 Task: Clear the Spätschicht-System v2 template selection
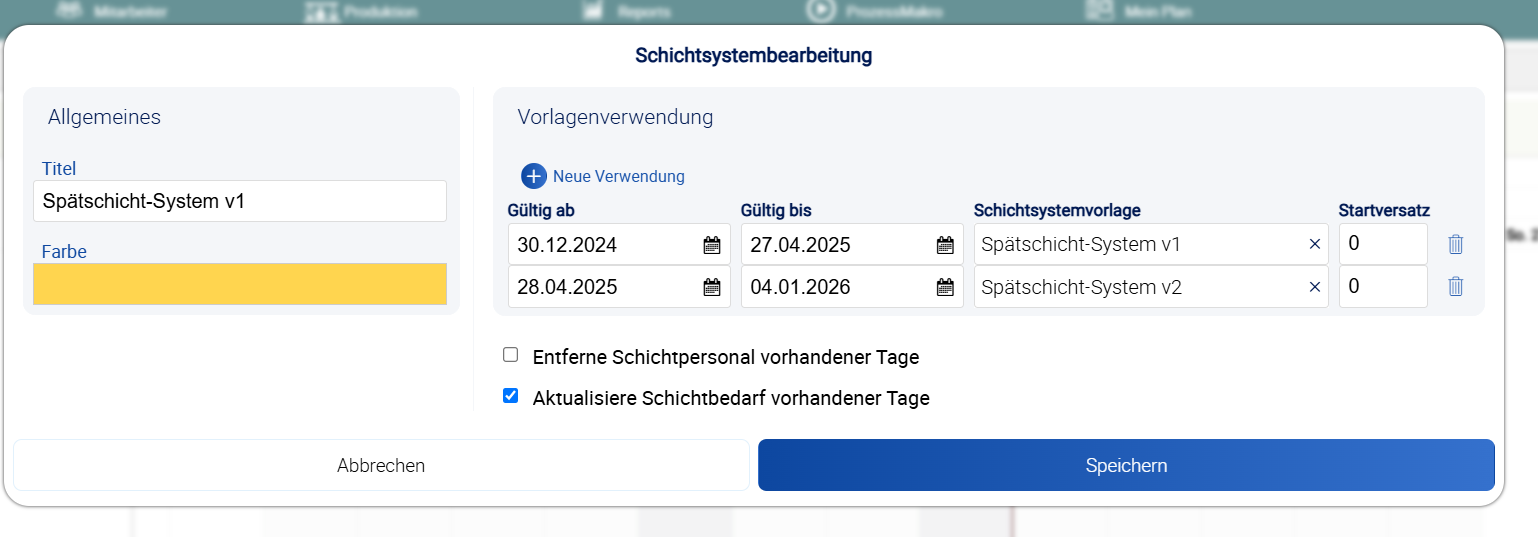pyautogui.click(x=1315, y=287)
